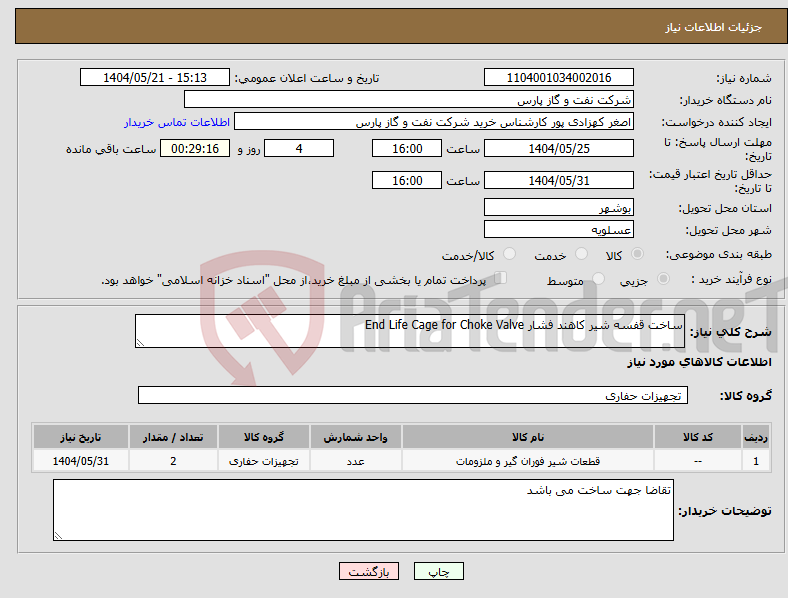Click the table cell تجهیزات حفاری in row 1

(x=264, y=461)
